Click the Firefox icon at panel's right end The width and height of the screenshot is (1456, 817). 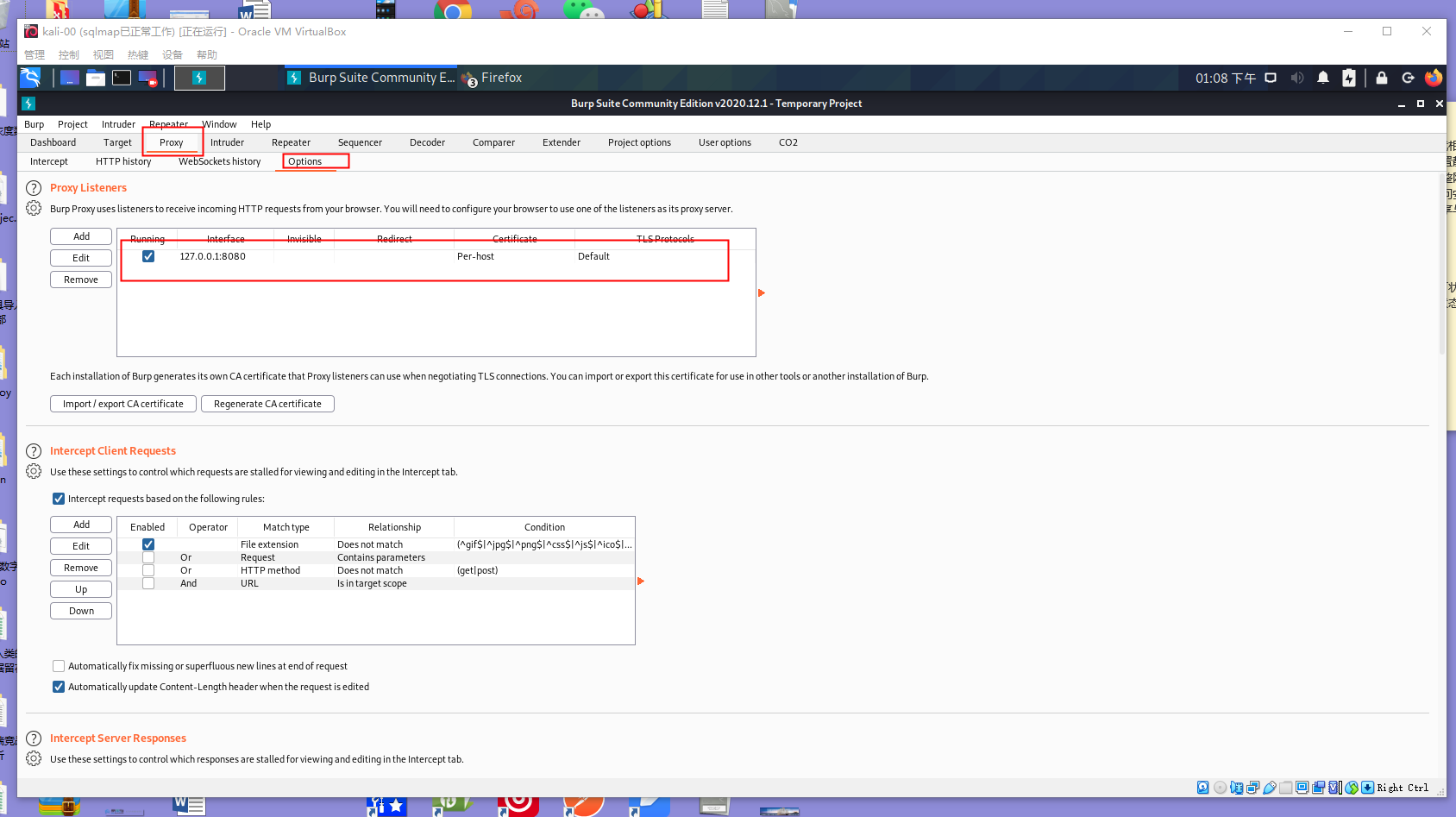[1434, 78]
